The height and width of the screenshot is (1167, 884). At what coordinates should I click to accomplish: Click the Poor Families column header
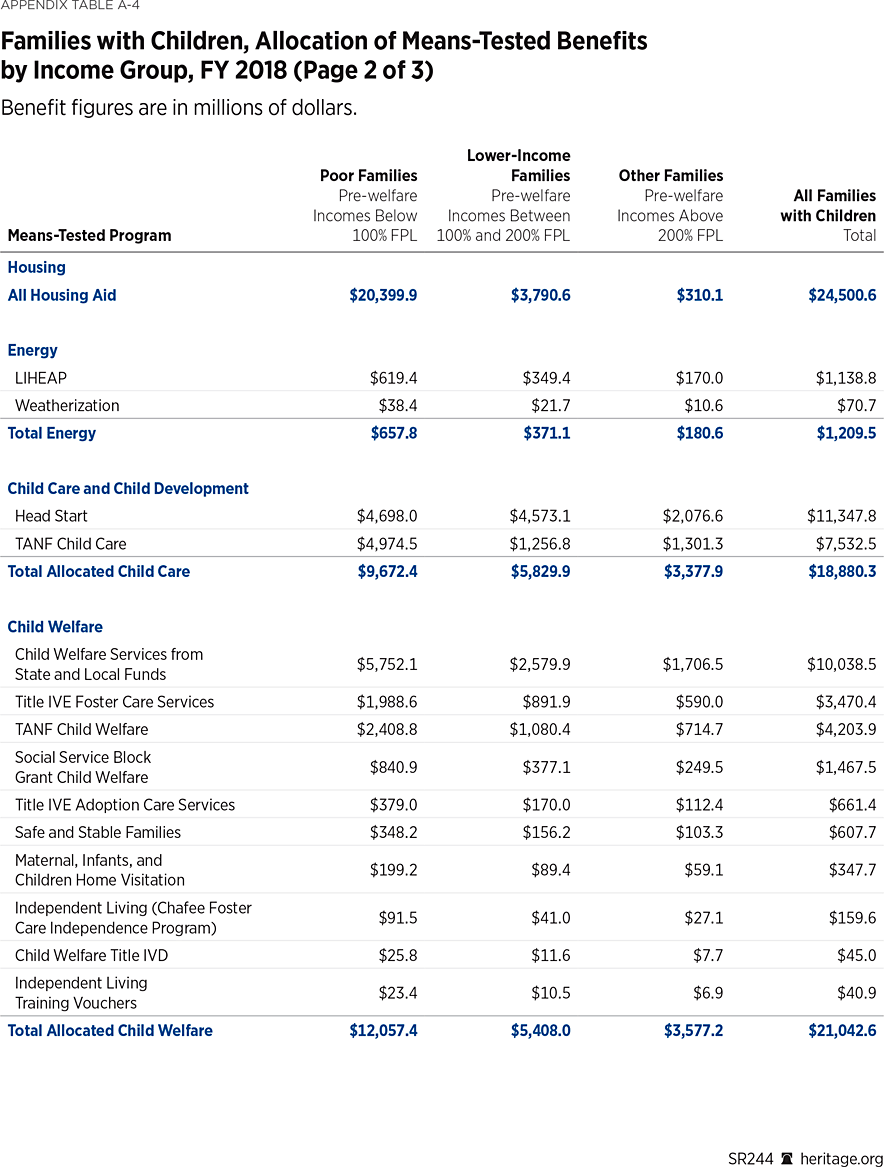point(369,175)
